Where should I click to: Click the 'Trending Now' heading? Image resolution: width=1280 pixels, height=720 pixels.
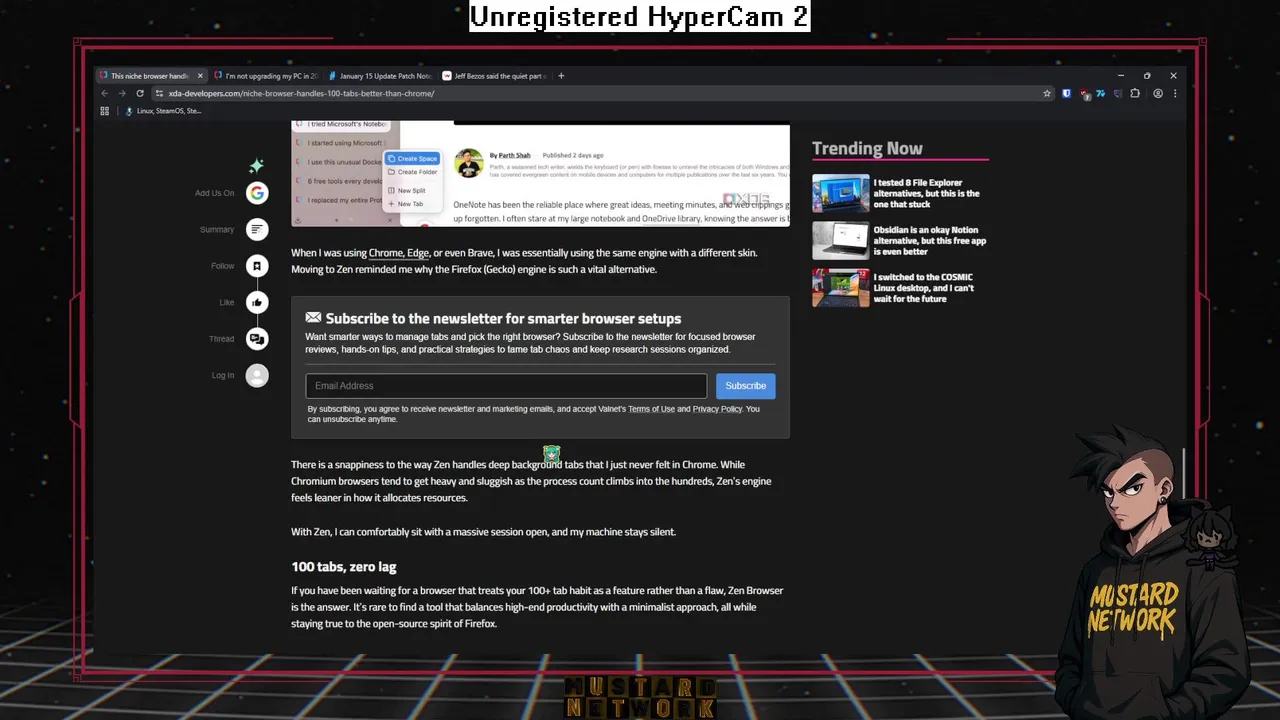867,148
